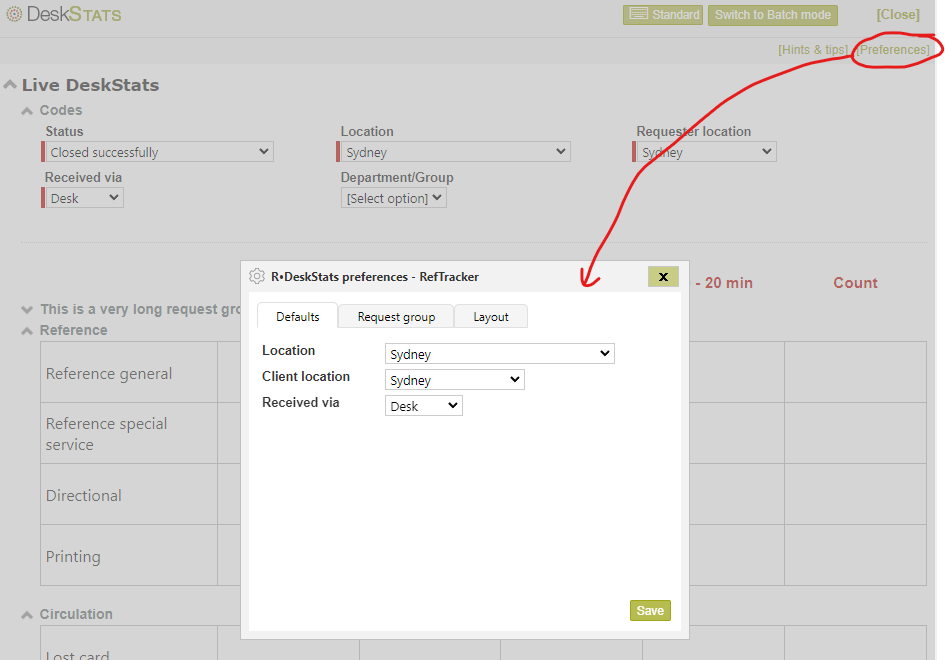
Task: Click the keyboard icon on Standard button
Action: 639,14
